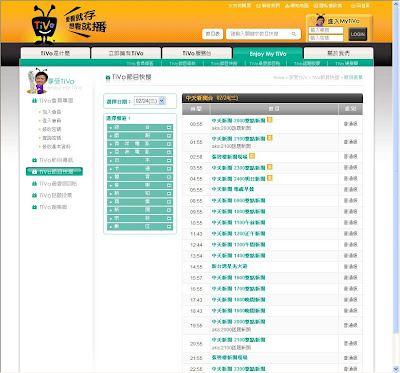Click the search magnifier icon
400x373 pixels.
294,34
